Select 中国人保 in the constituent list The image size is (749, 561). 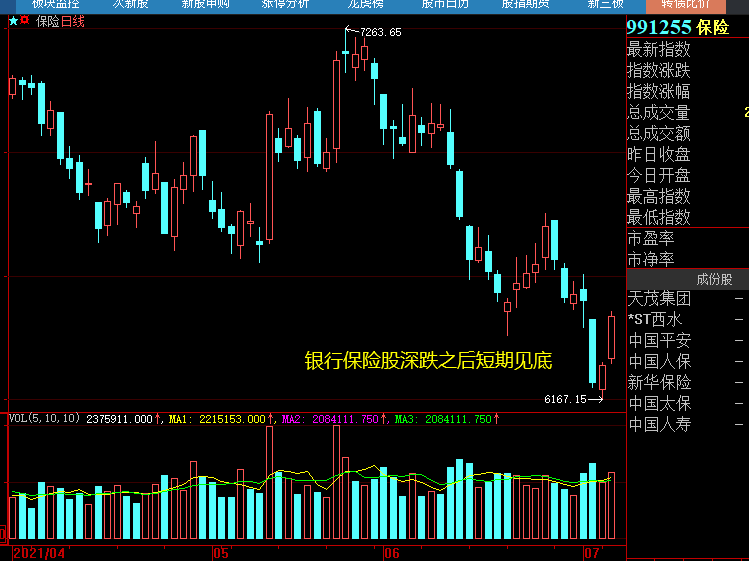(x=687, y=362)
